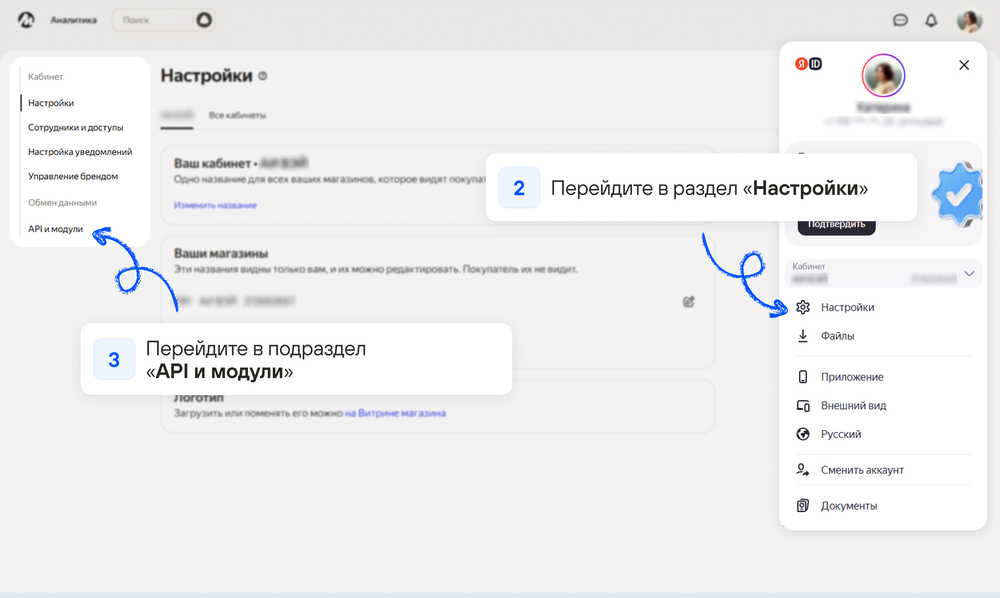The height and width of the screenshot is (598, 1000).
Task: Click the documents icon beside Документы
Action: [803, 506]
